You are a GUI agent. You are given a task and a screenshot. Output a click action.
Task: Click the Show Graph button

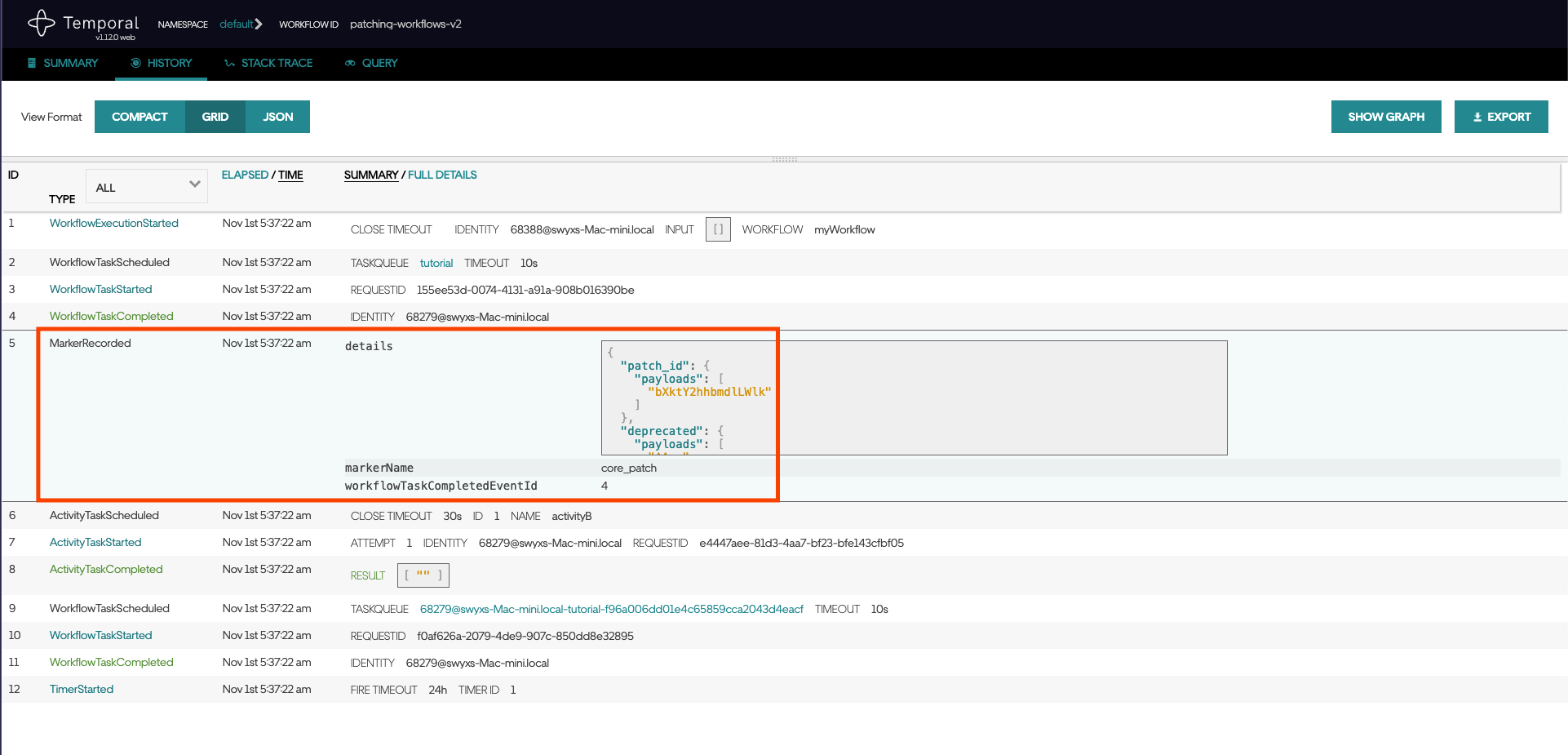coord(1386,117)
